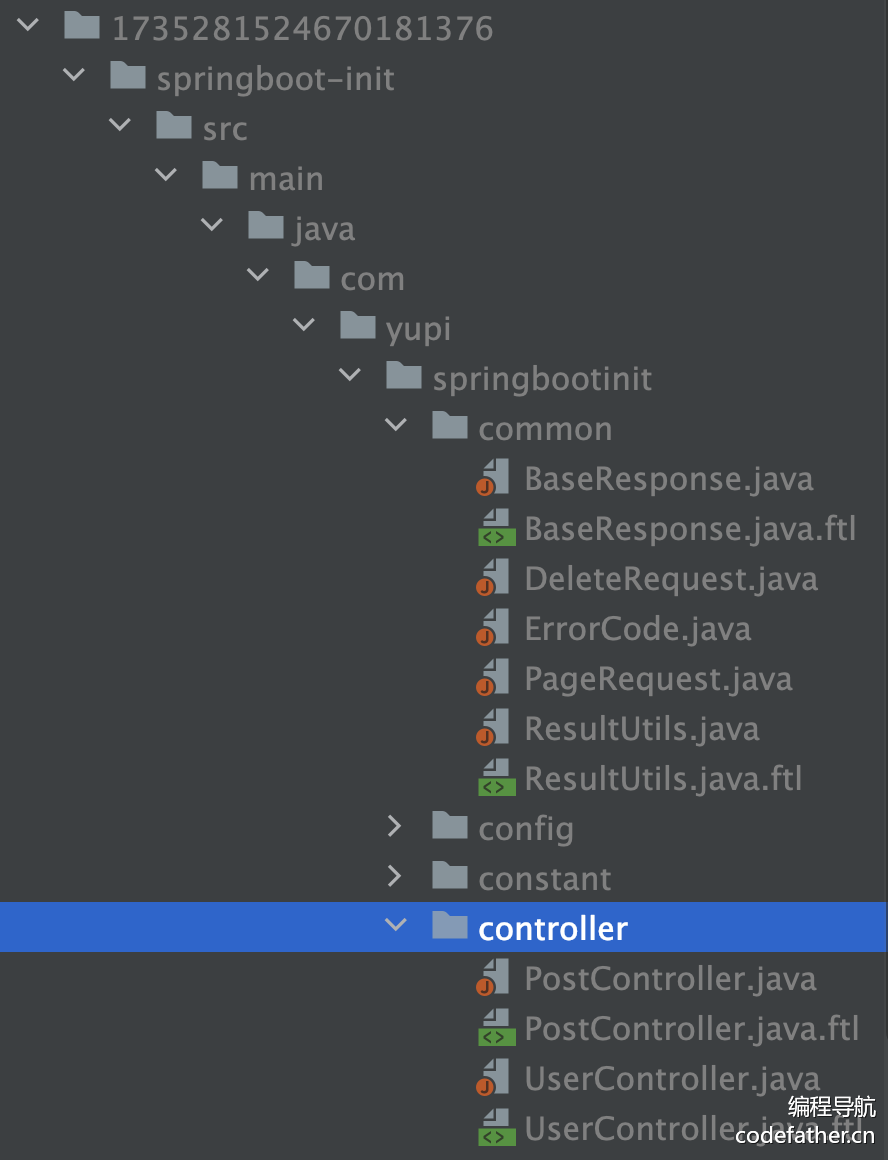This screenshot has height=1160, width=888.
Task: Select ErrorCode.java in the tree
Action: [637, 629]
